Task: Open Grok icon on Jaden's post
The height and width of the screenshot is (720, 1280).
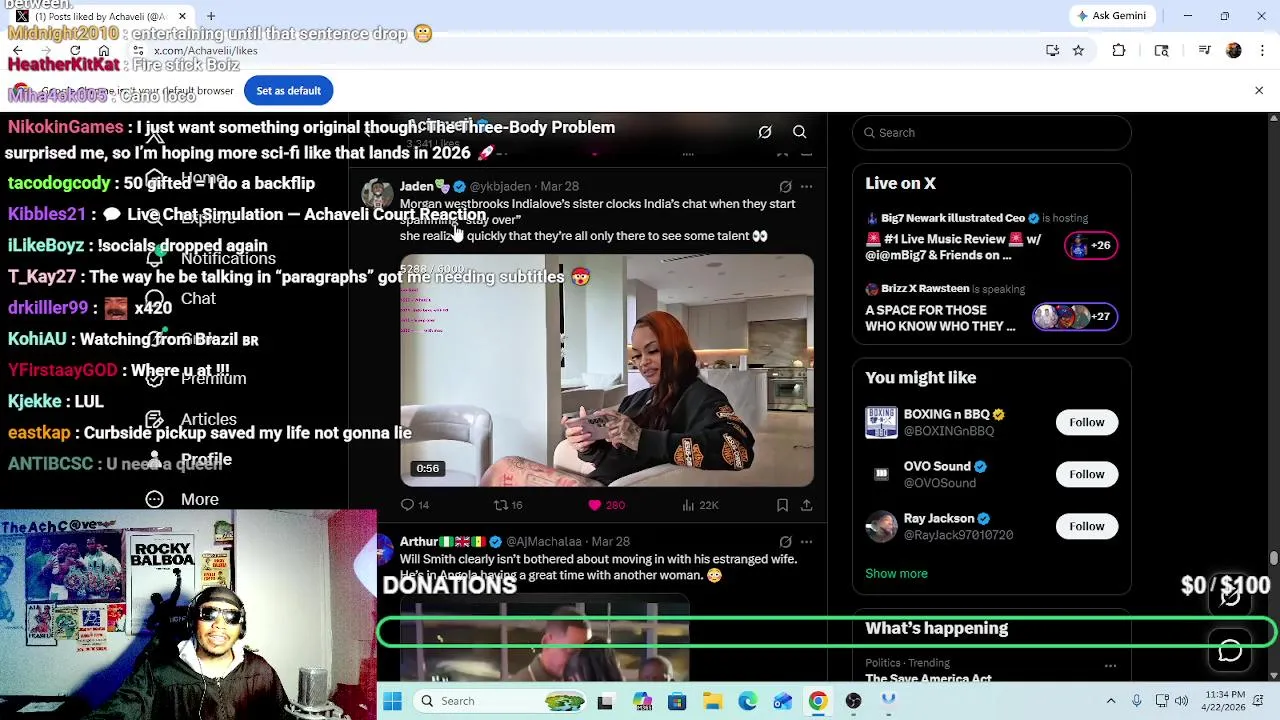Action: 785,186
